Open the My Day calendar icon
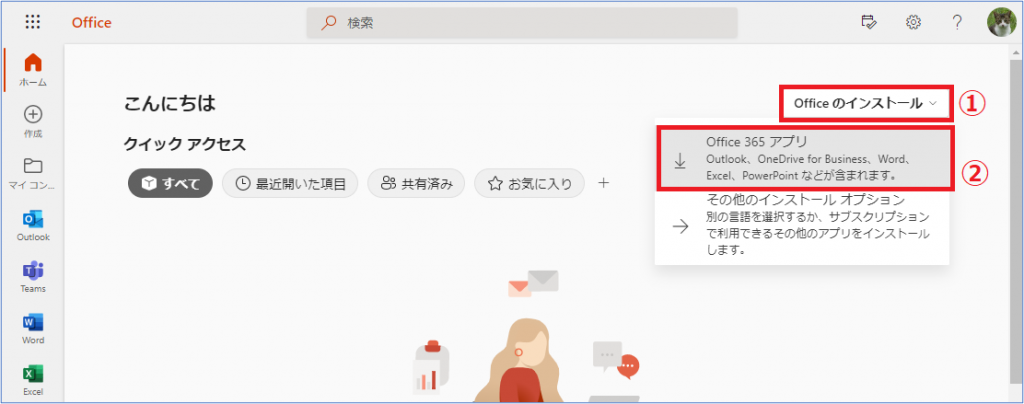Viewport: 1024px width, 404px height. click(x=869, y=22)
